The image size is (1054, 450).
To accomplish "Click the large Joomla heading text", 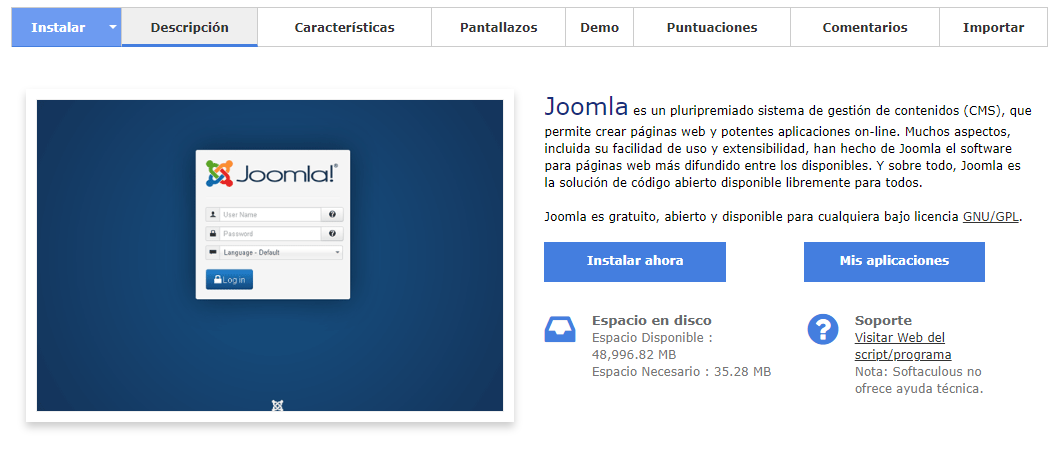I will point(586,106).
